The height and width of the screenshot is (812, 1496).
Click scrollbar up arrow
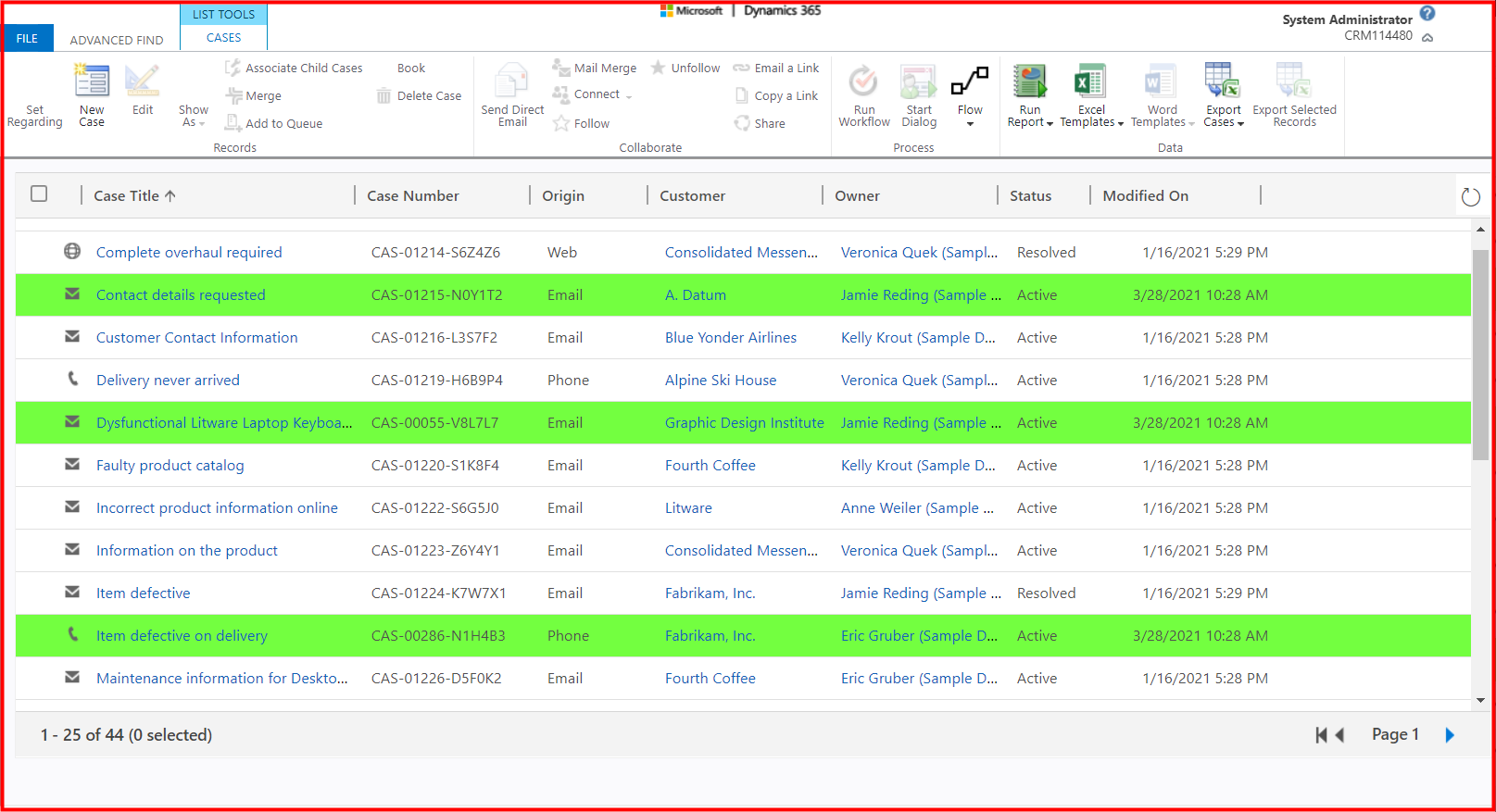pos(1480,229)
